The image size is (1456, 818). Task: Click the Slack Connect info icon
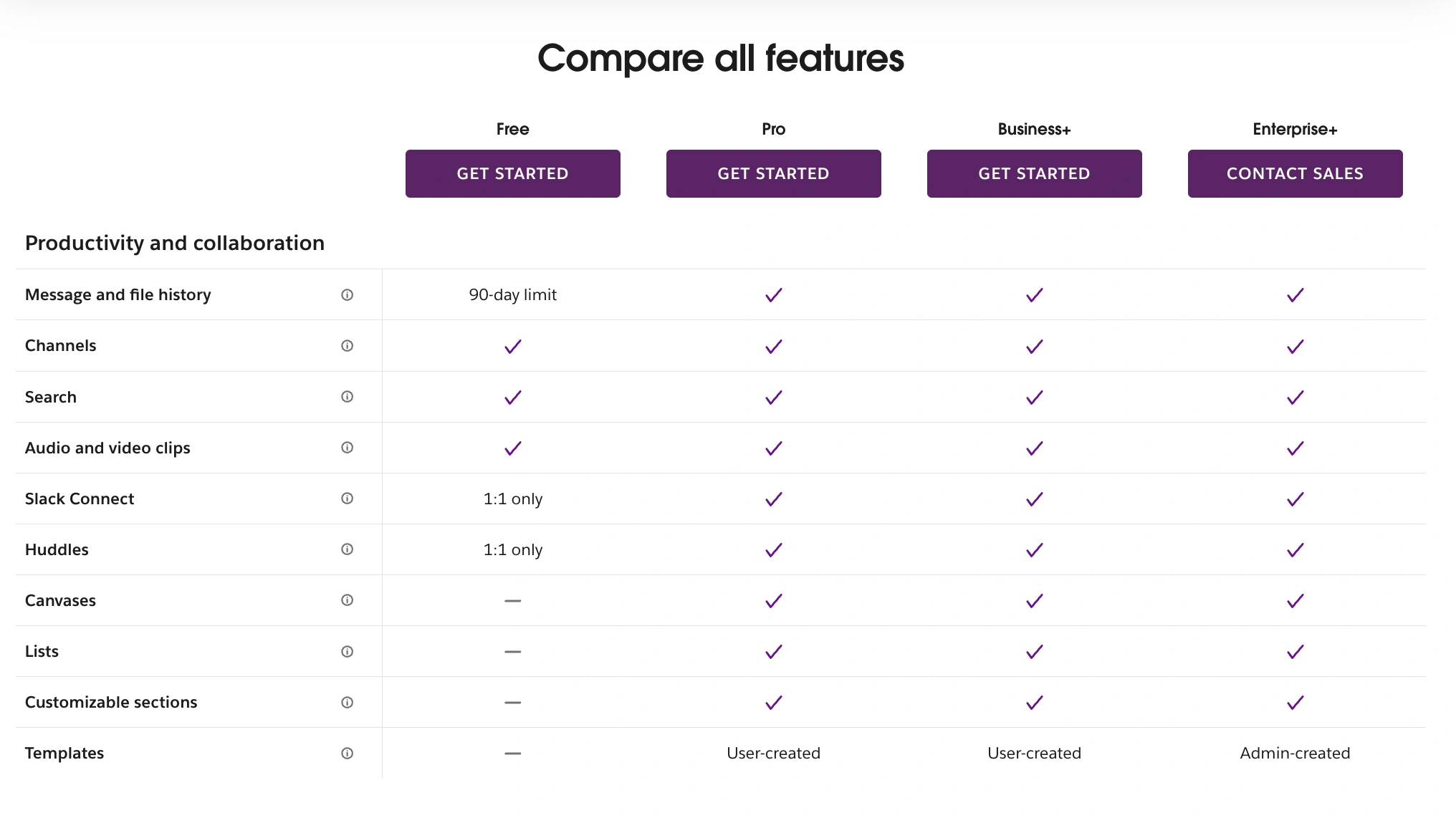(x=348, y=499)
